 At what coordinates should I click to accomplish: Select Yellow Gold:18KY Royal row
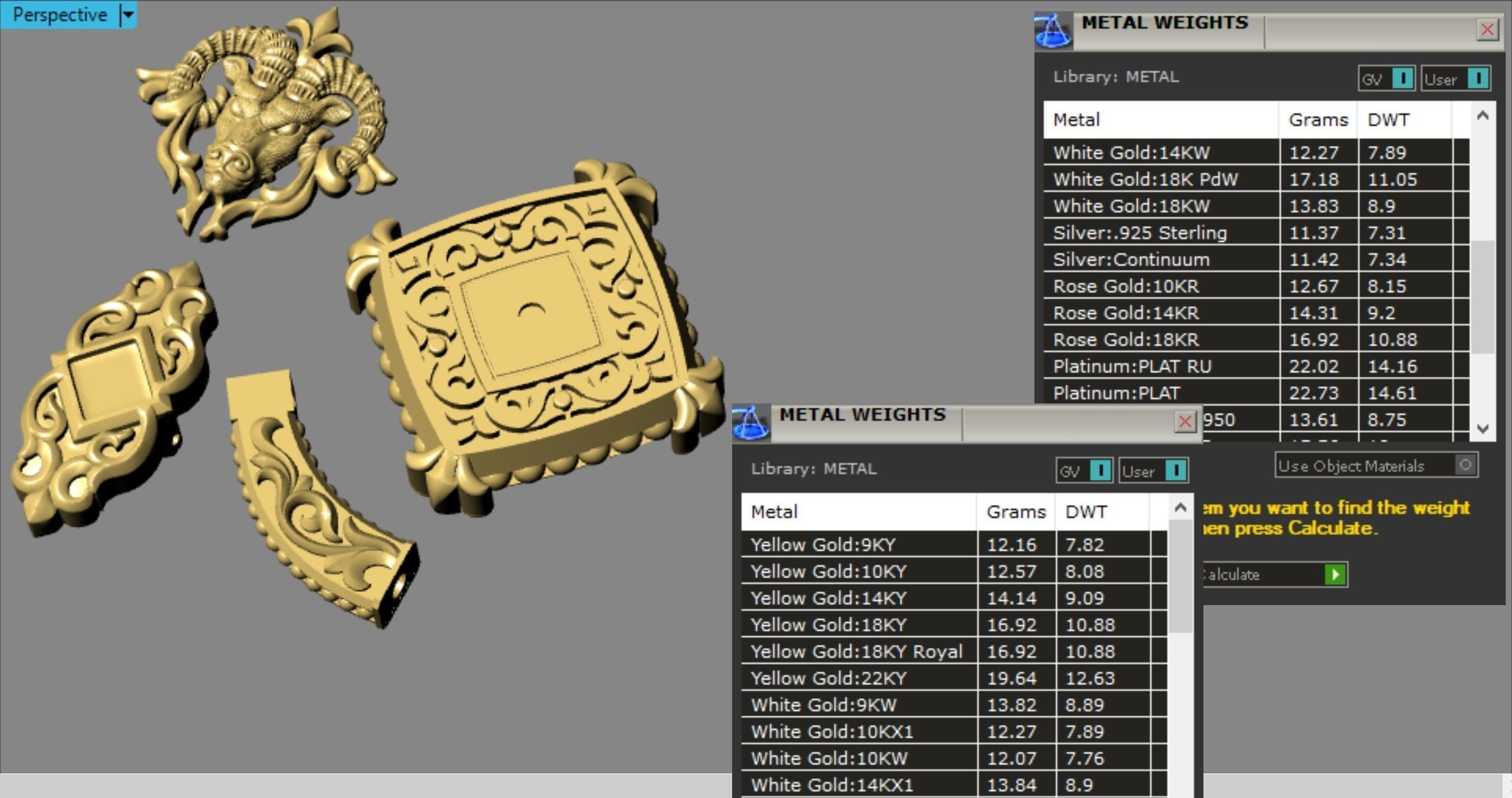(x=954, y=652)
